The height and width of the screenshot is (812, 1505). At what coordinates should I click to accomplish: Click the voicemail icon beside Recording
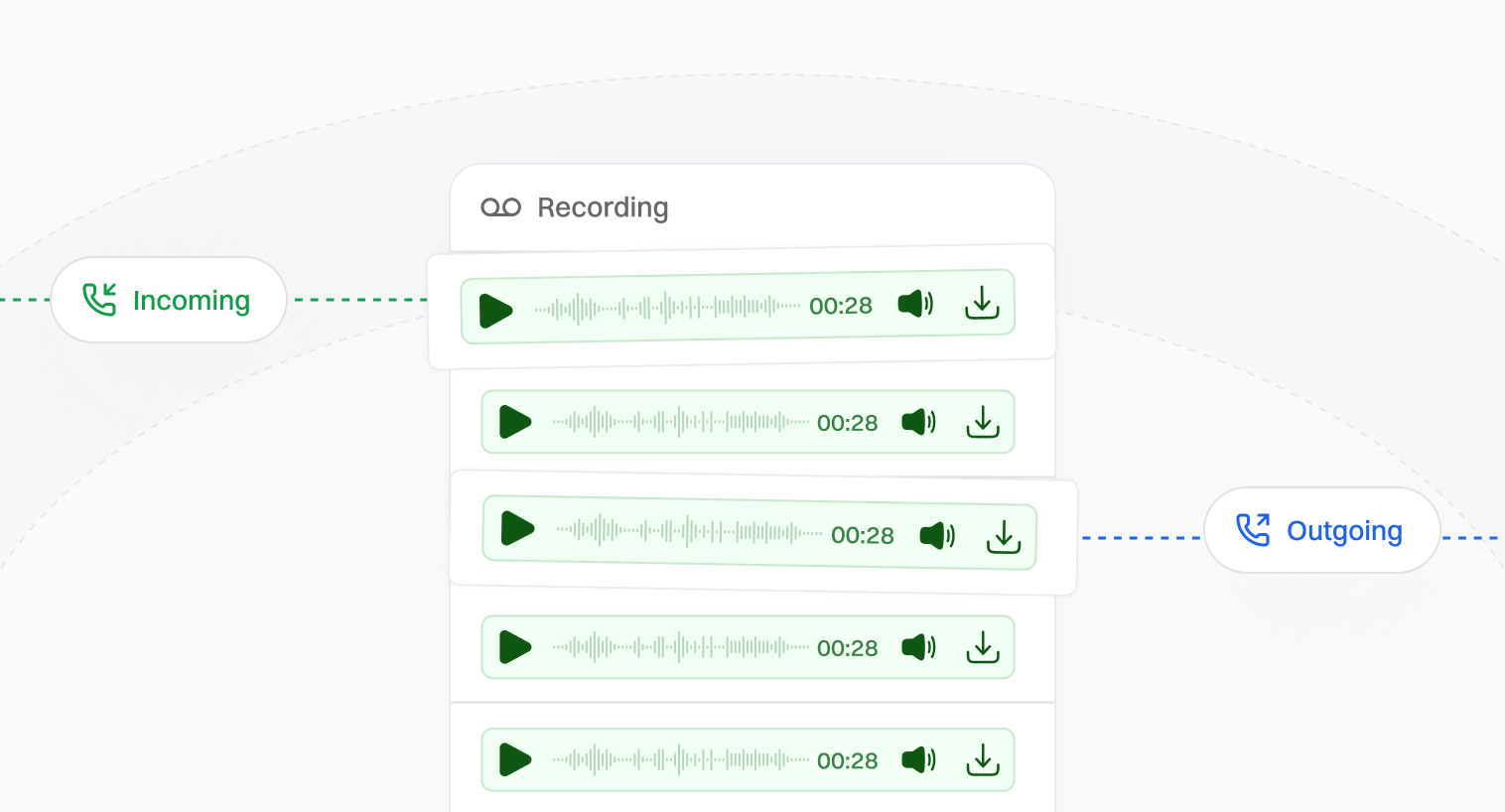pyautogui.click(x=500, y=207)
